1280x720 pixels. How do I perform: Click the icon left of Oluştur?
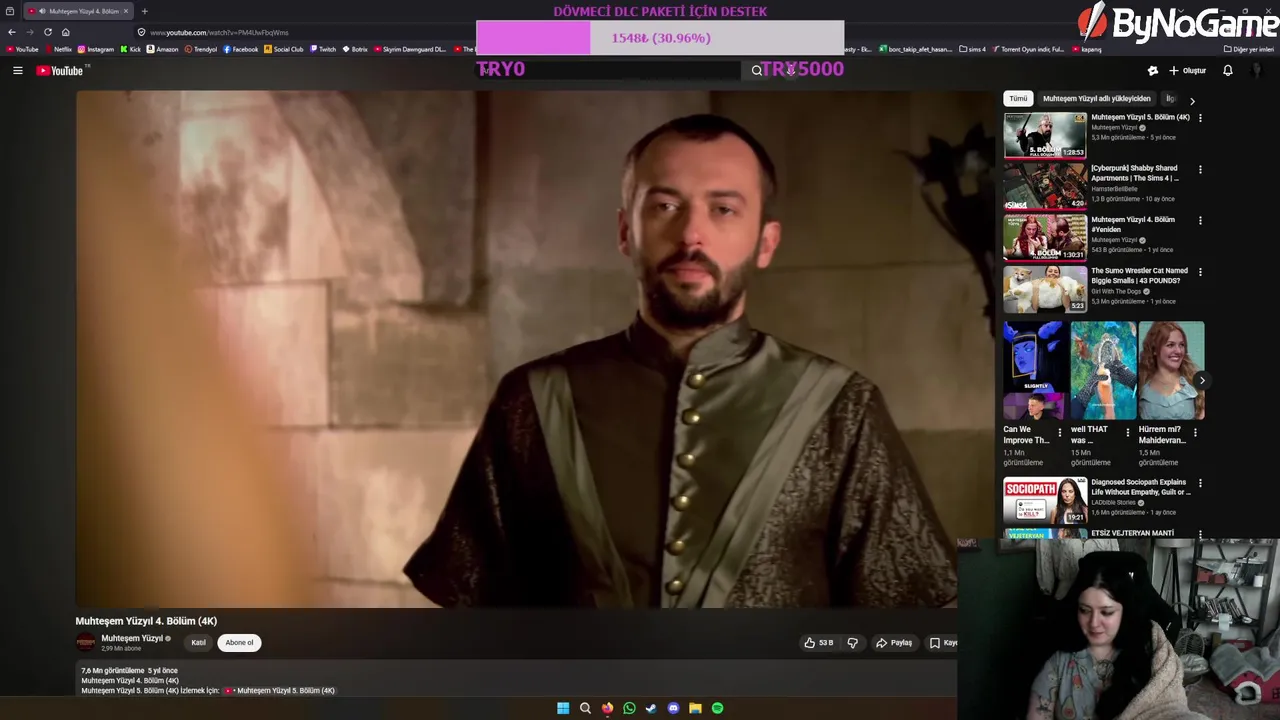click(1152, 70)
